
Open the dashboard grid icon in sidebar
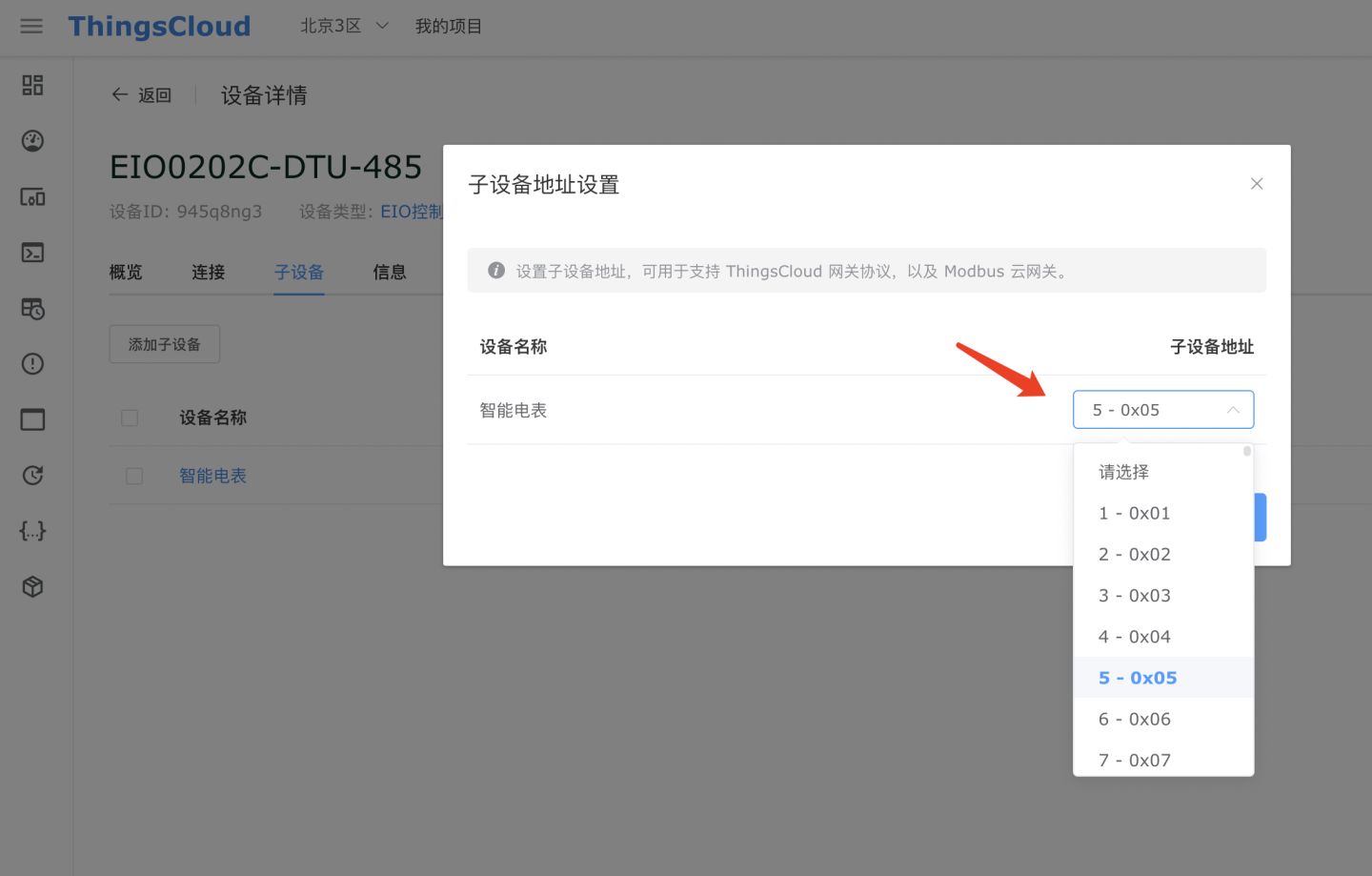pos(31,85)
